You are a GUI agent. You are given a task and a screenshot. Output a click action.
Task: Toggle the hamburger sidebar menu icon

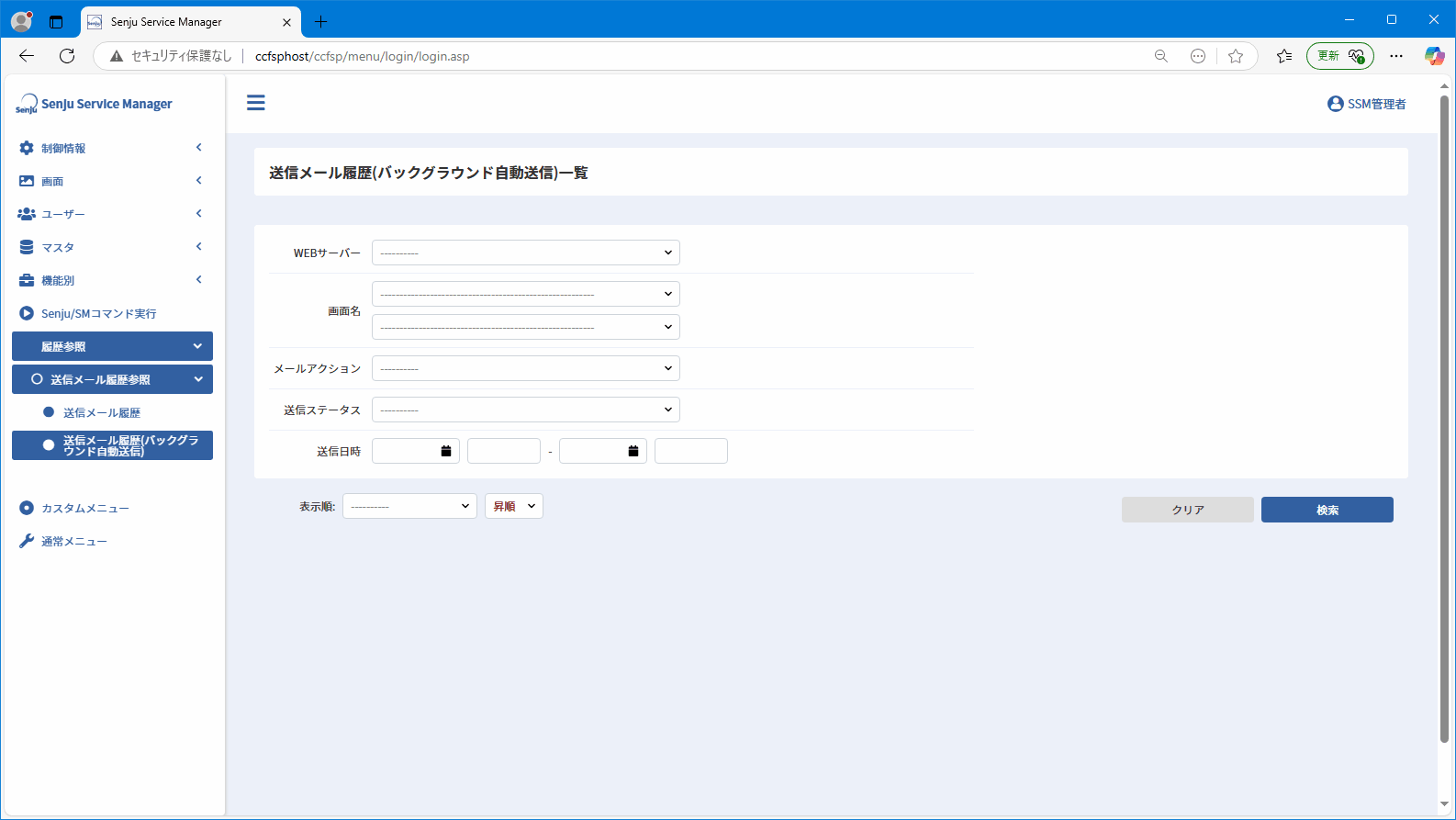(256, 103)
